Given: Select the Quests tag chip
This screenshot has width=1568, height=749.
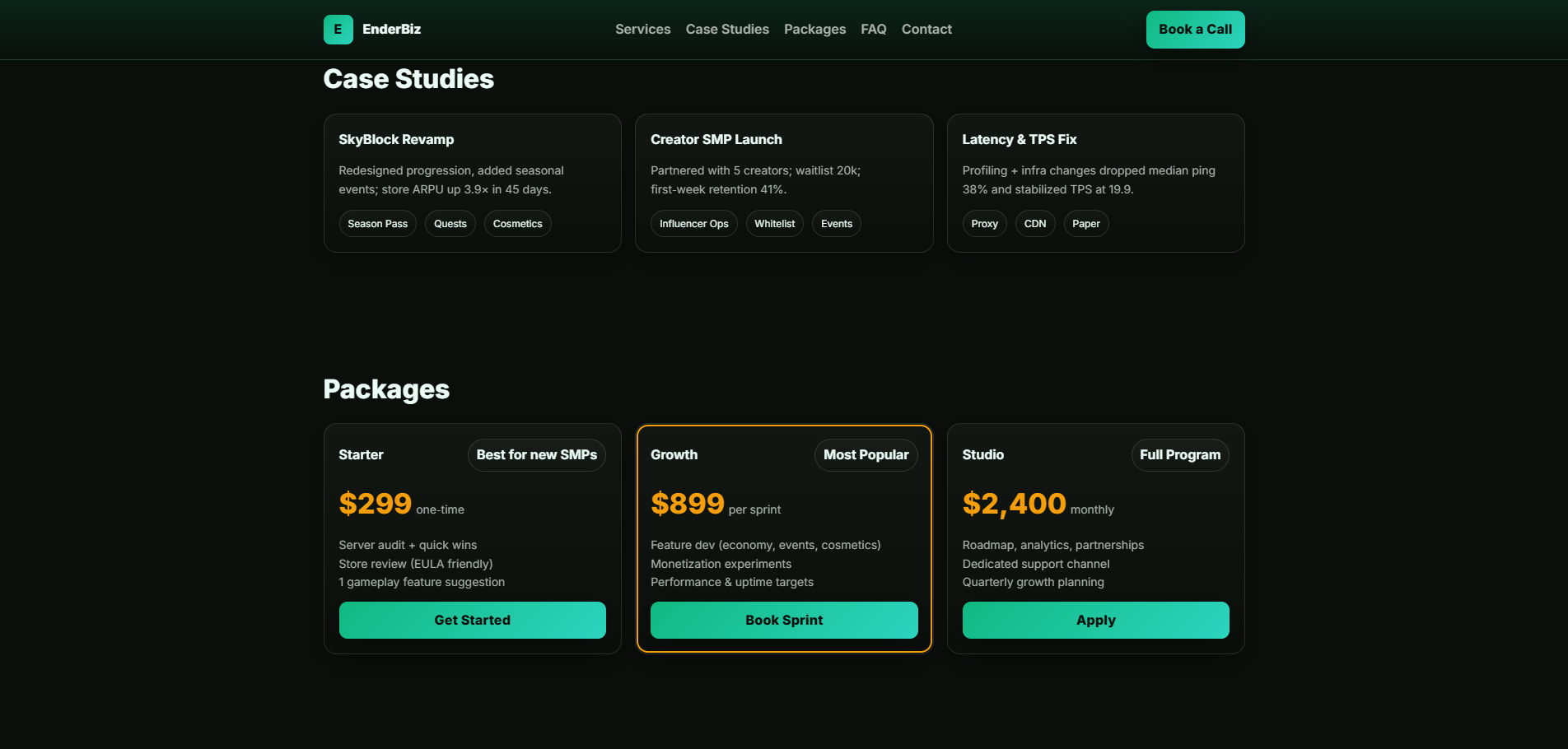Looking at the screenshot, I should coord(450,224).
